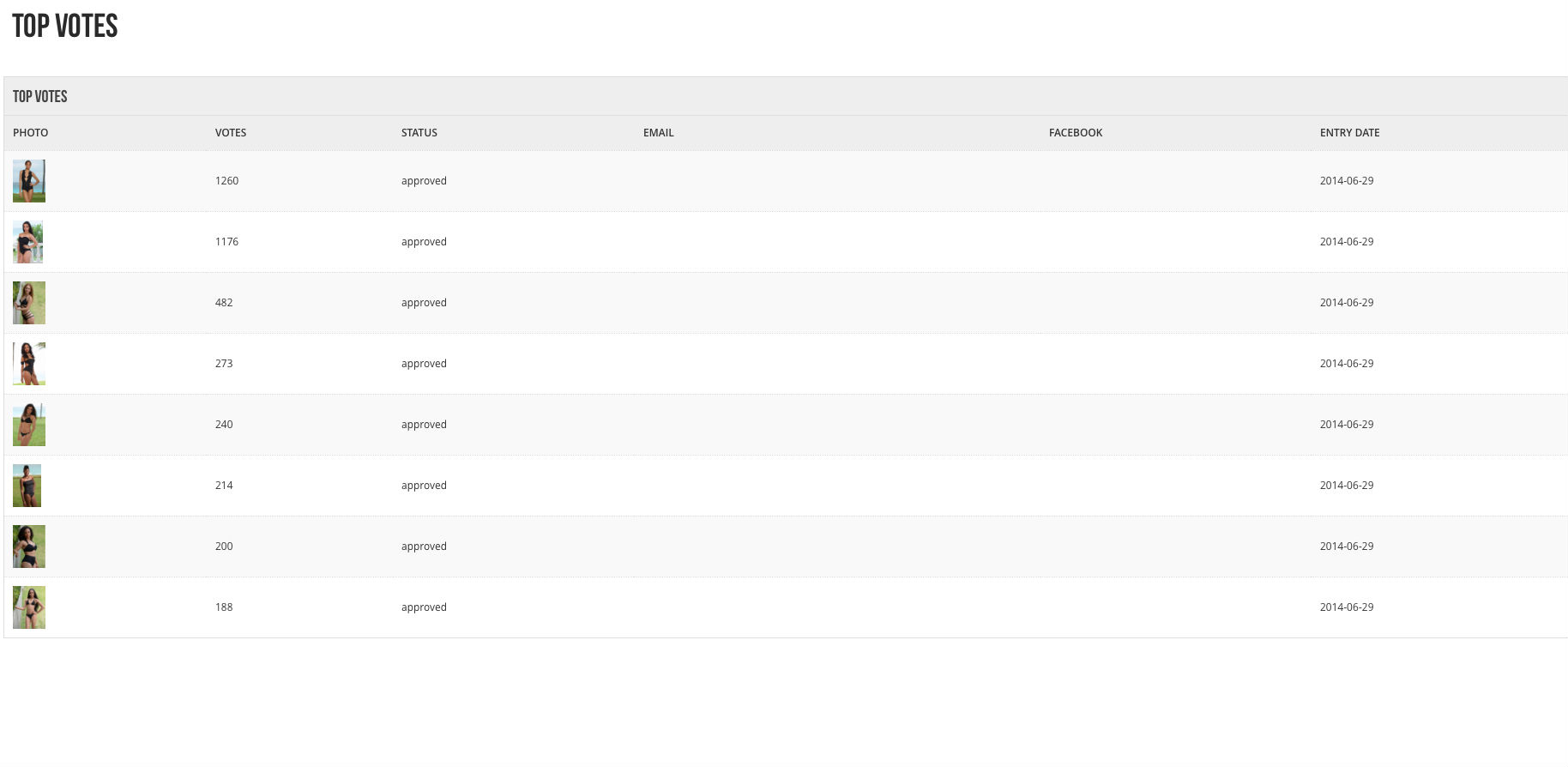Click the Top Votes panel heading

point(39,97)
